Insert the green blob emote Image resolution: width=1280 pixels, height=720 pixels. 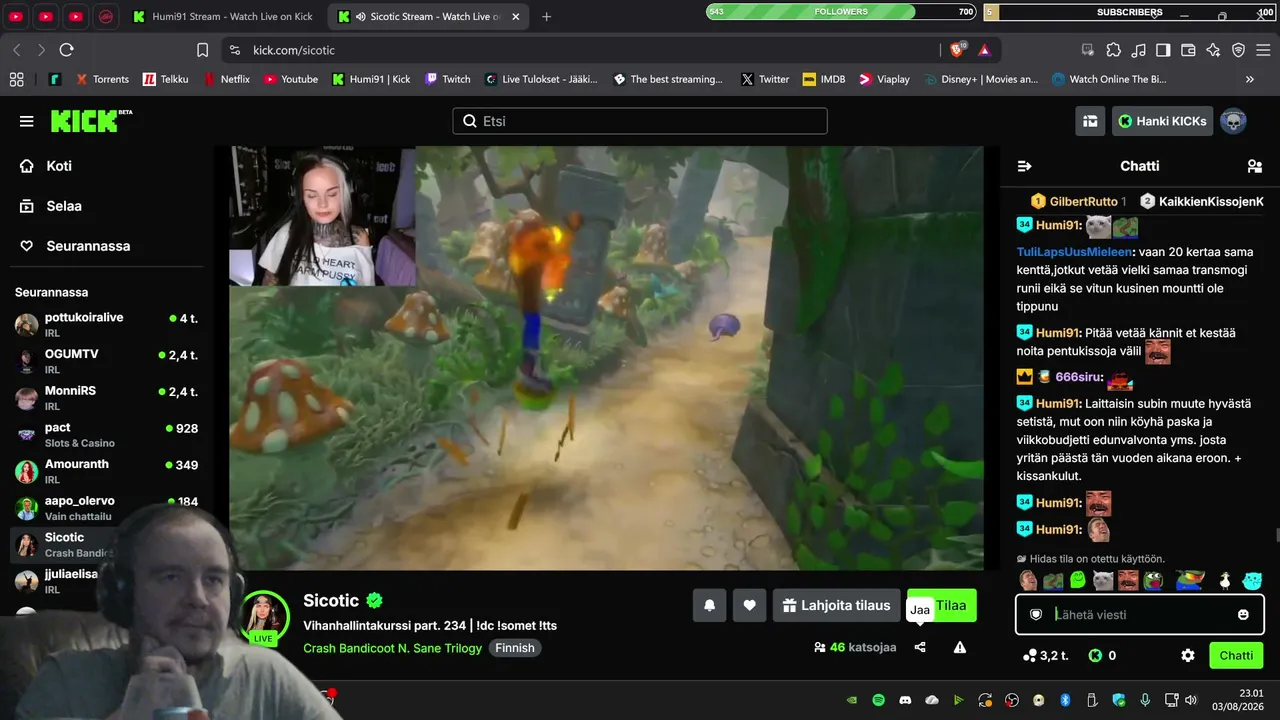[x=1078, y=580]
